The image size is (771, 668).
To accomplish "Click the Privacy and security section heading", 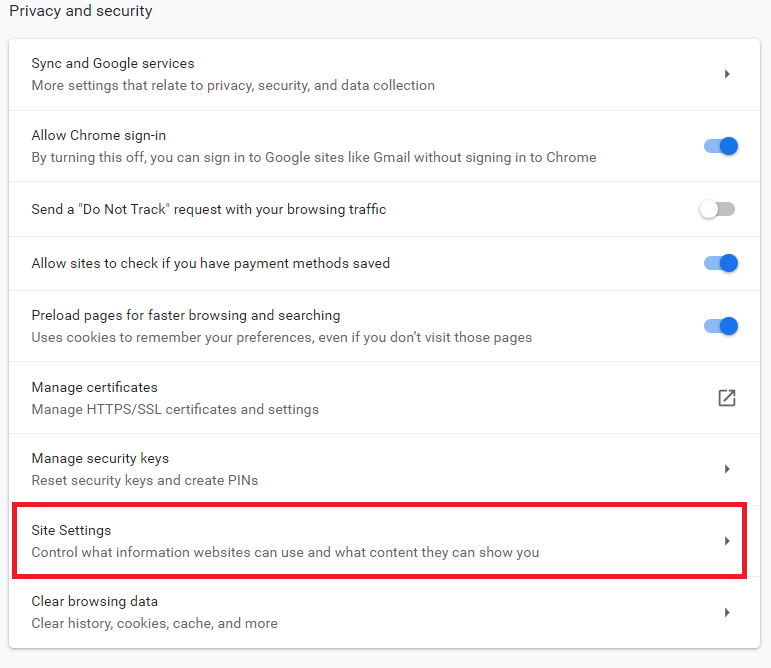I will pos(81,11).
